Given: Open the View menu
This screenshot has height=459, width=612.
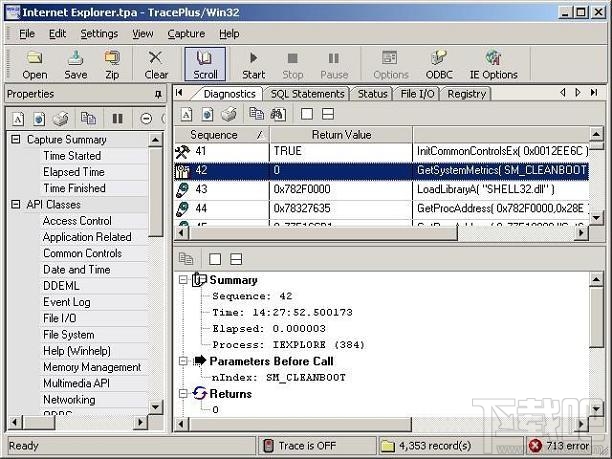Looking at the screenshot, I should click(x=142, y=34).
